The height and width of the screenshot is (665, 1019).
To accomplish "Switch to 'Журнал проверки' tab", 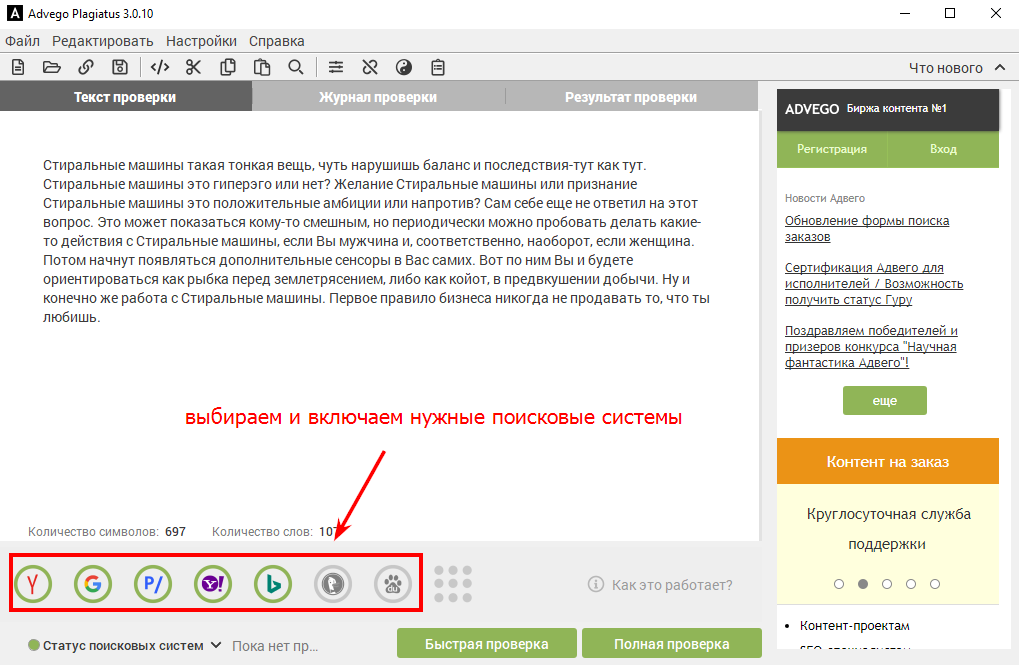I will click(378, 97).
